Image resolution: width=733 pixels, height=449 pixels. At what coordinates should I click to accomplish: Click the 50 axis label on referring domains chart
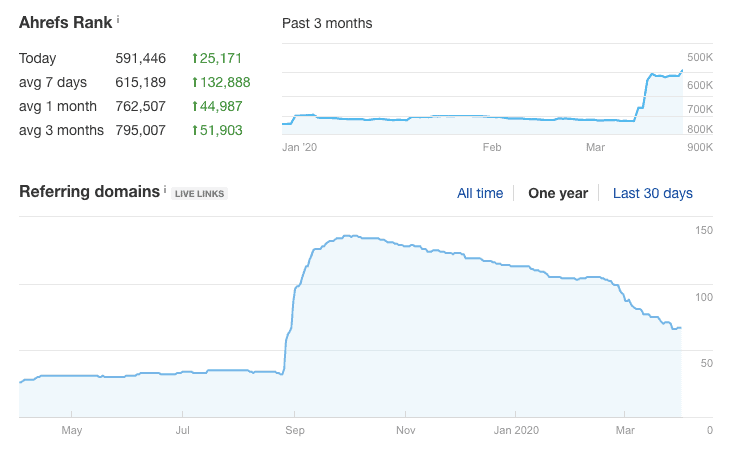point(706,363)
